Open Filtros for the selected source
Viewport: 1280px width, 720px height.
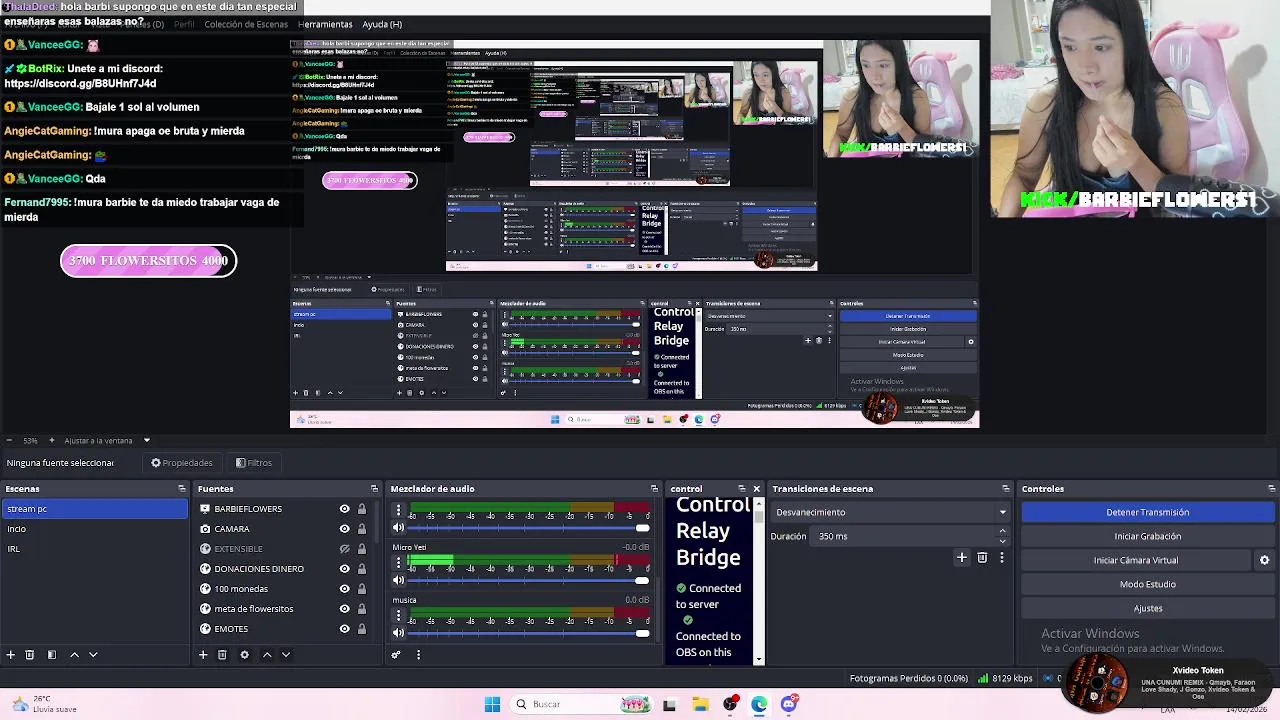coord(254,463)
